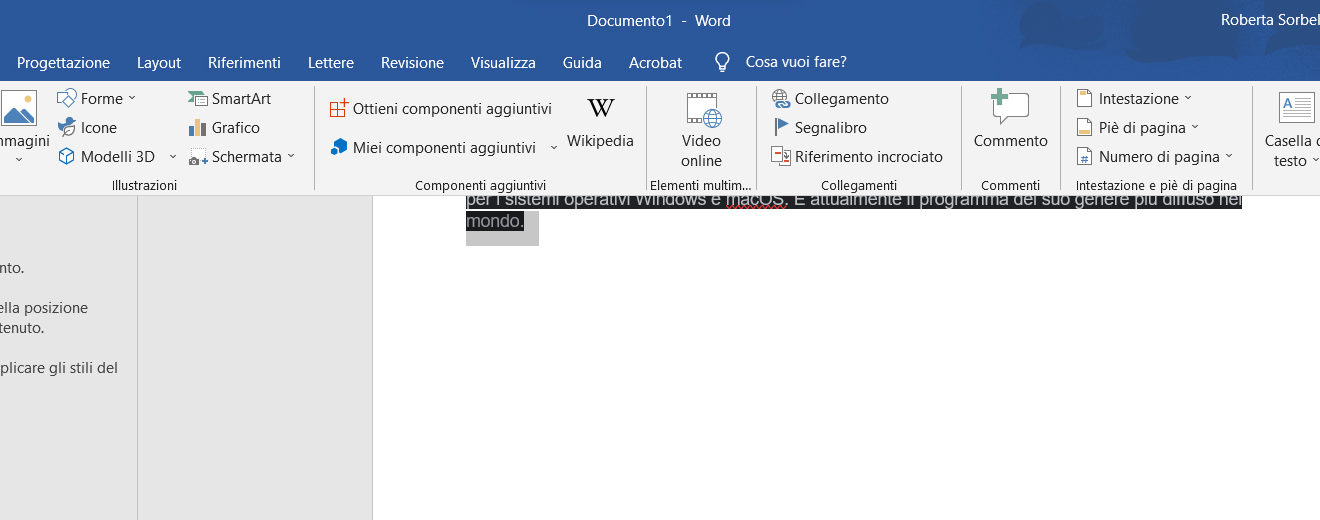Insert a hyperlink with Collegamento
1320x520 pixels.
point(830,98)
